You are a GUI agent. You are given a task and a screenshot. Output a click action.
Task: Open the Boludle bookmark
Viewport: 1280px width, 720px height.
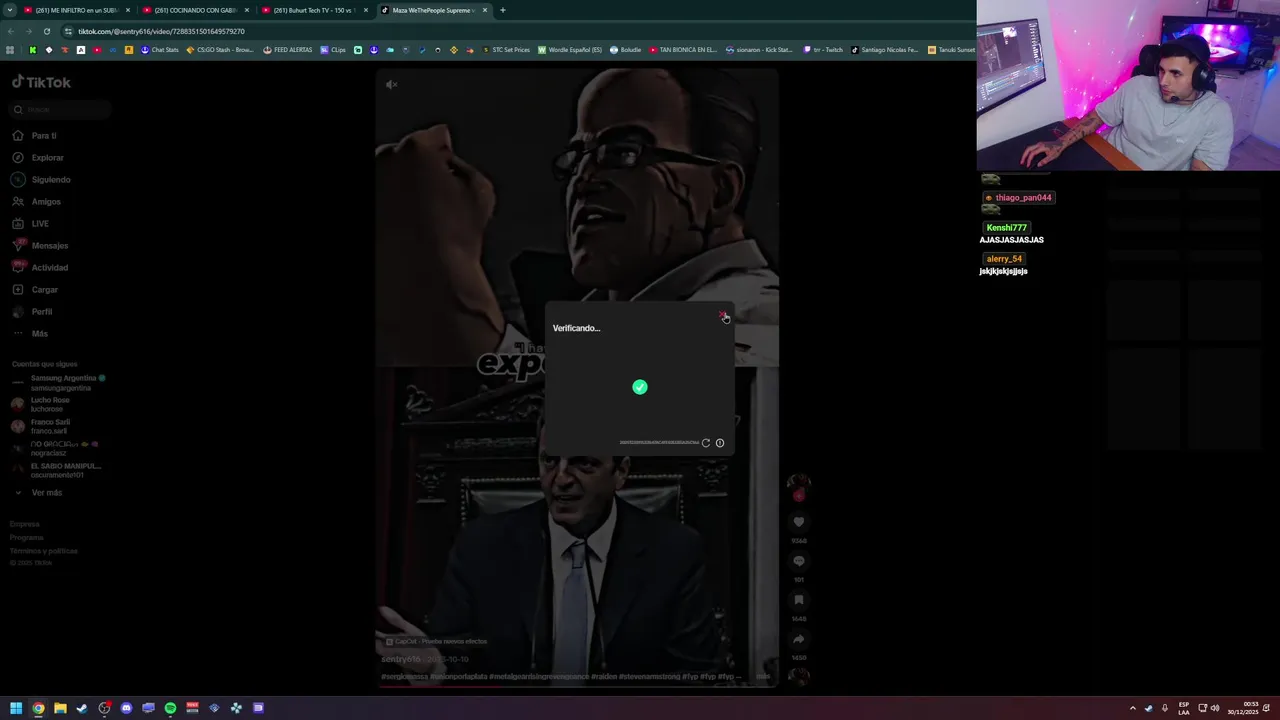click(x=625, y=50)
